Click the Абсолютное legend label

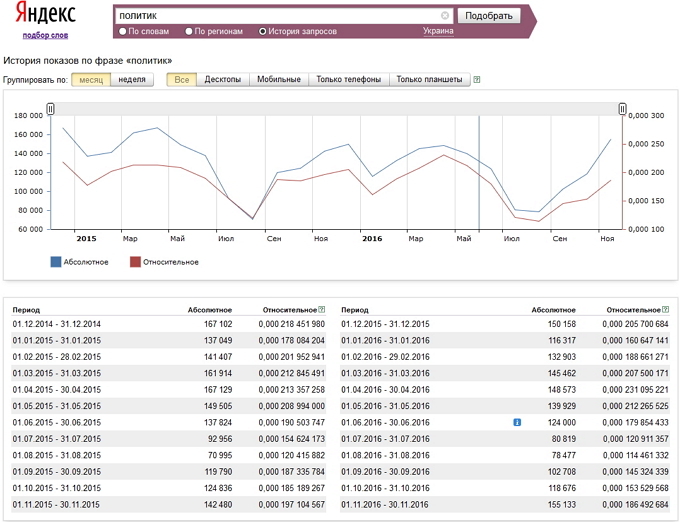tap(86, 262)
